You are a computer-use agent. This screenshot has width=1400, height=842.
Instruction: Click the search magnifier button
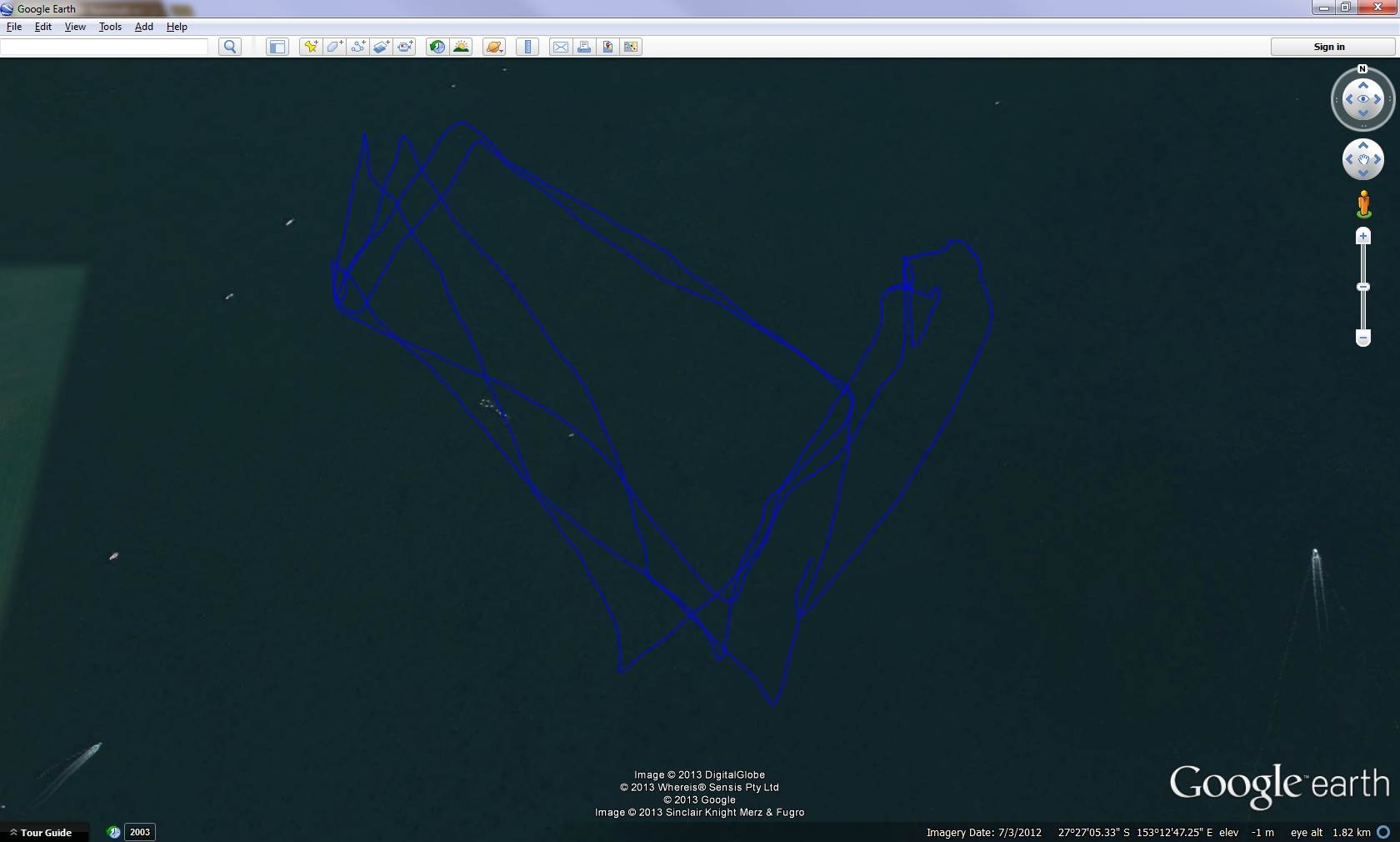point(230,47)
